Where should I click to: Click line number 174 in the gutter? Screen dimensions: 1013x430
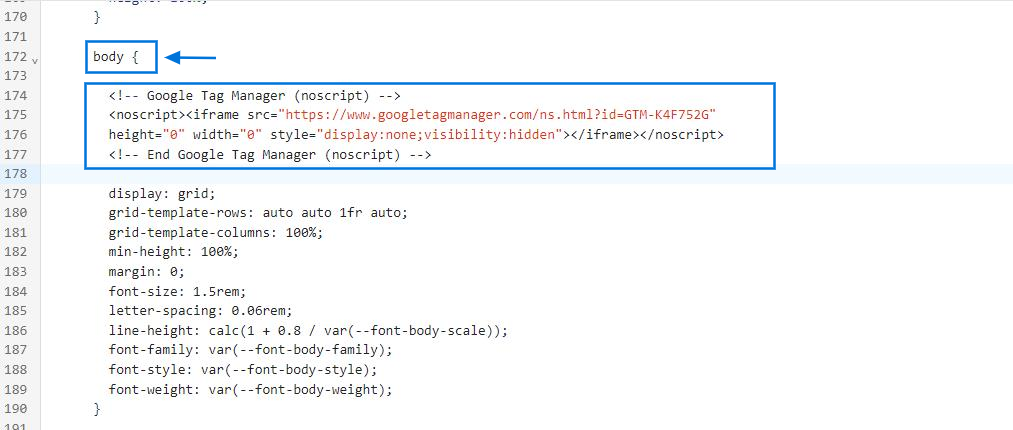click(x=16, y=96)
